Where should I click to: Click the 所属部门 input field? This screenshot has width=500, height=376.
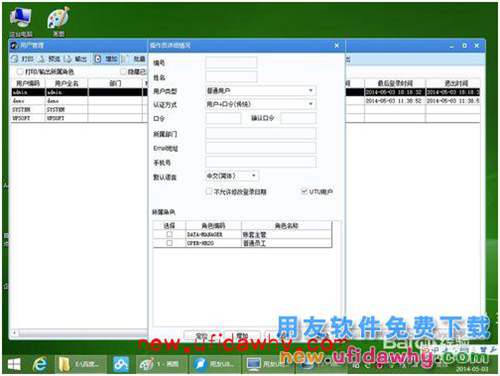click(261, 133)
